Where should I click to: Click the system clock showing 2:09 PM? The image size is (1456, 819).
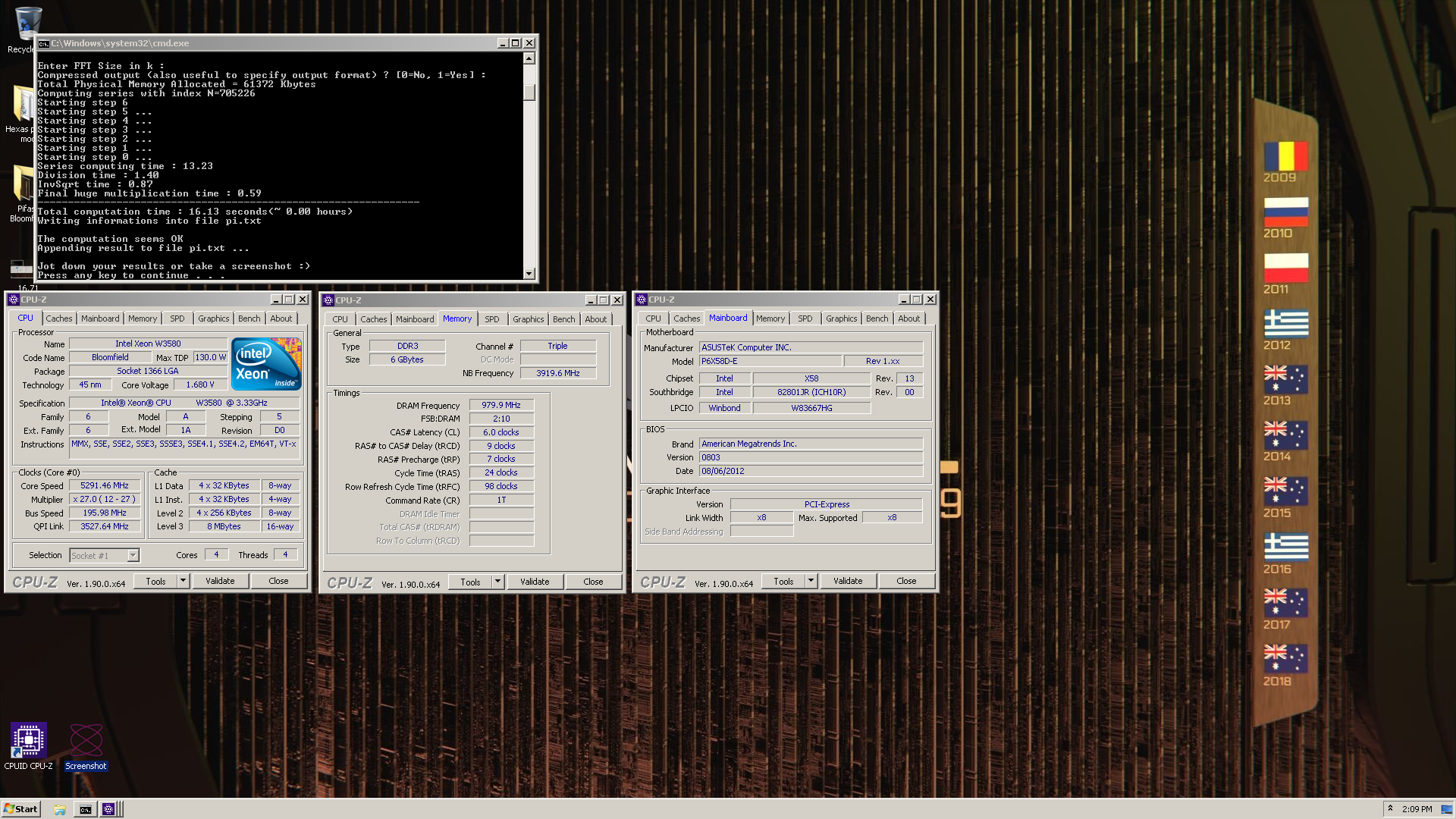coord(1417,809)
